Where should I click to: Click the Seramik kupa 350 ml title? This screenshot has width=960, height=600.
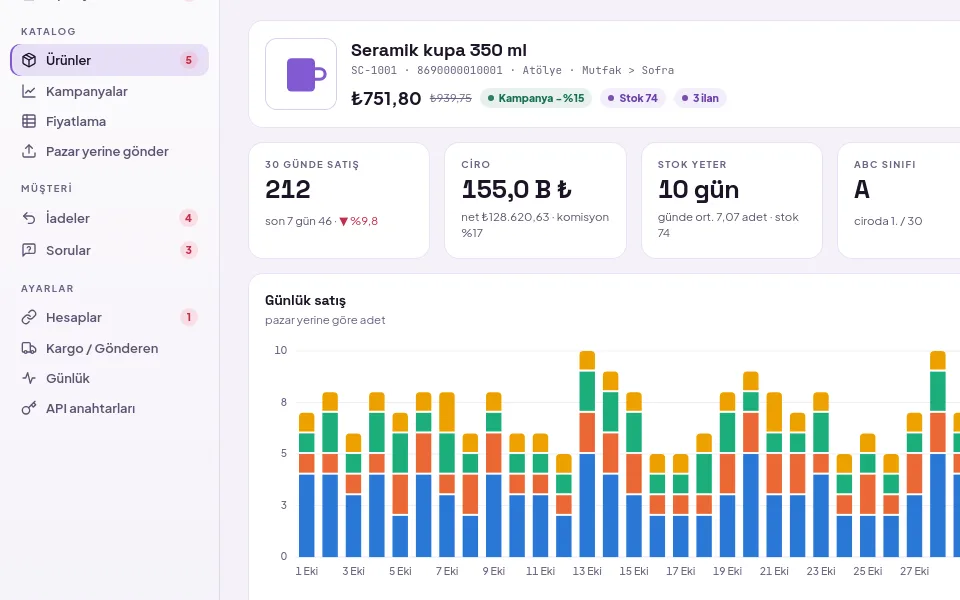438,50
